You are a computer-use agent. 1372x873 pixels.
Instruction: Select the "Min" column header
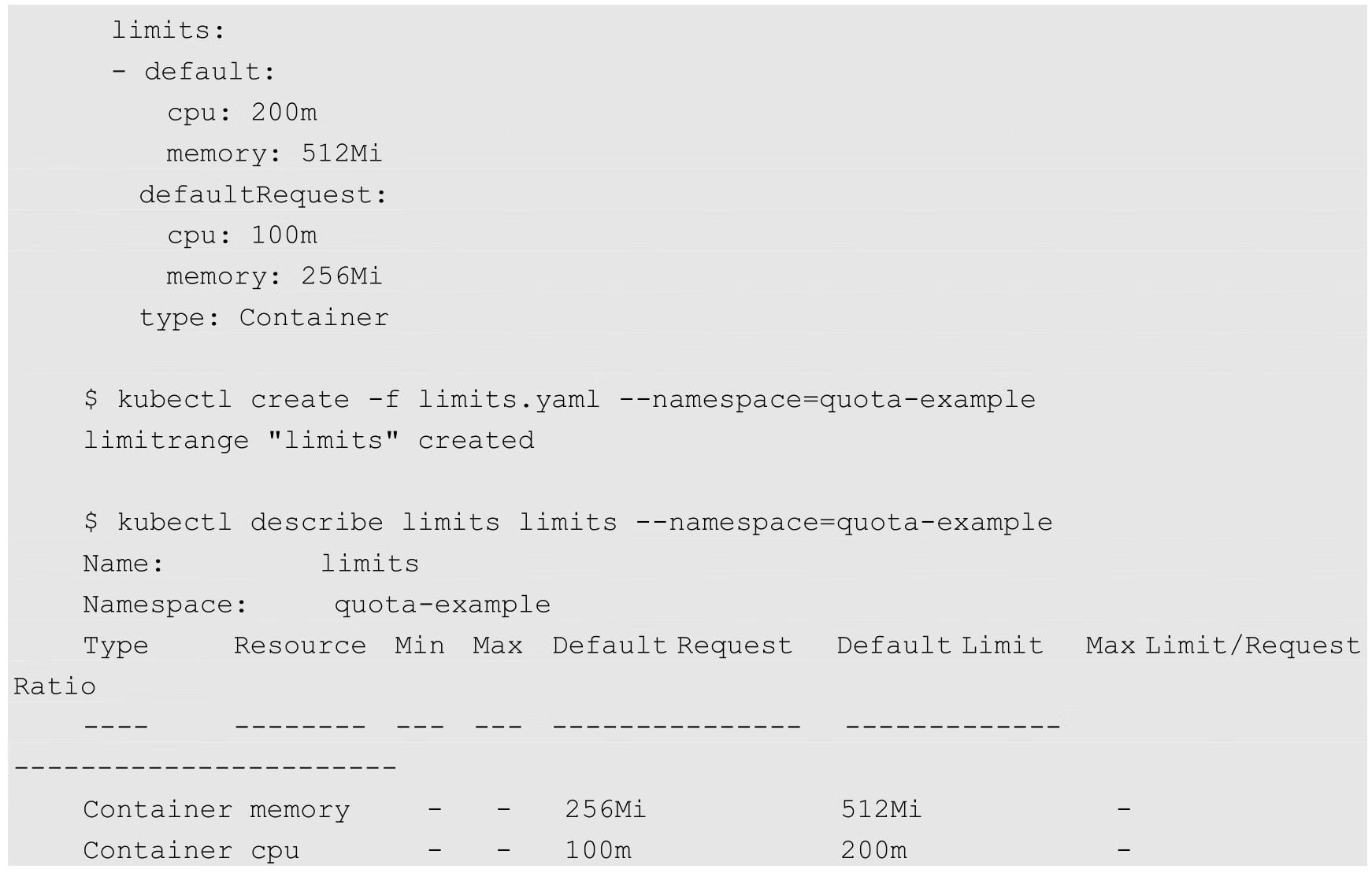(419, 646)
